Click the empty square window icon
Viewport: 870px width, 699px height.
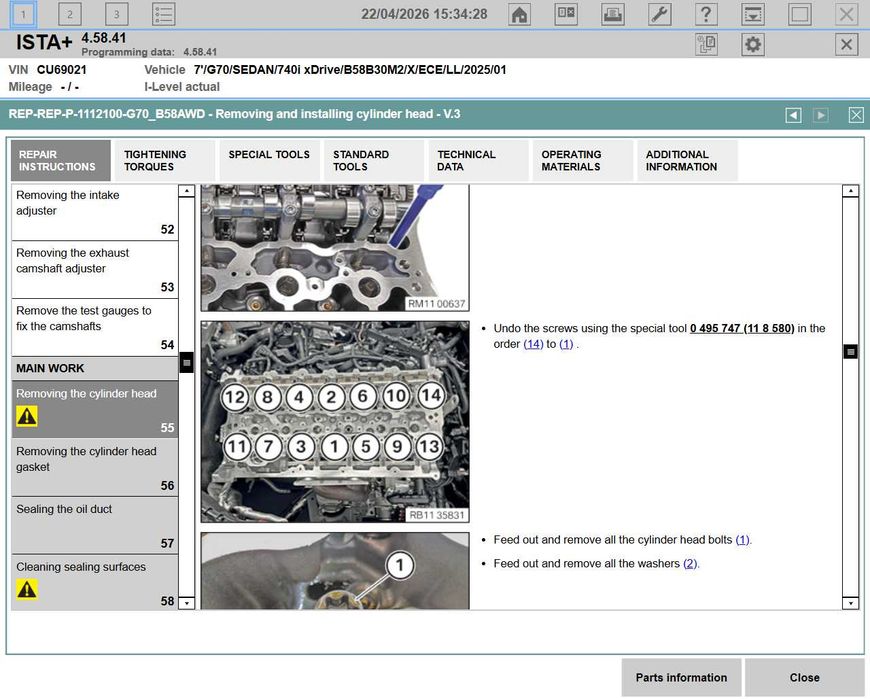point(800,14)
